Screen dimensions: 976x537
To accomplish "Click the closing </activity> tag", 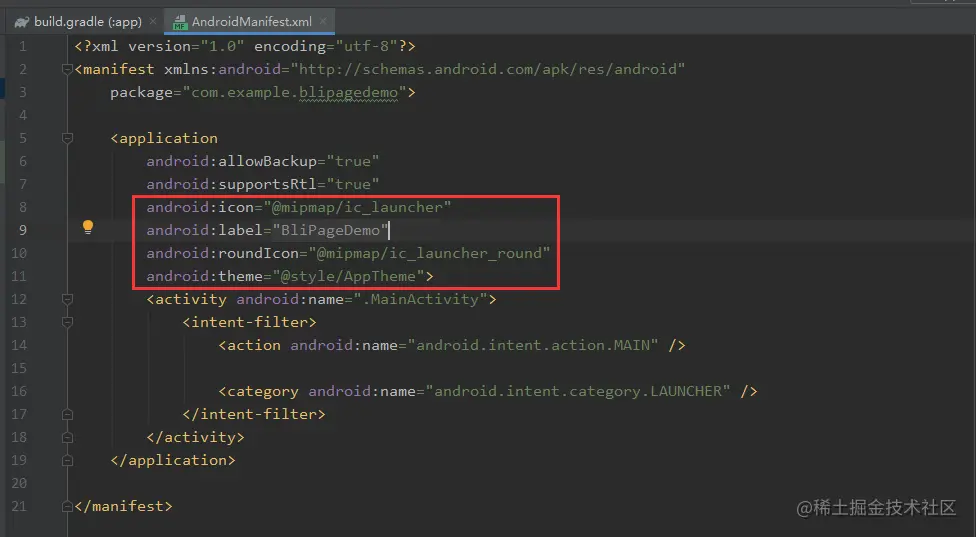I will [x=195, y=437].
